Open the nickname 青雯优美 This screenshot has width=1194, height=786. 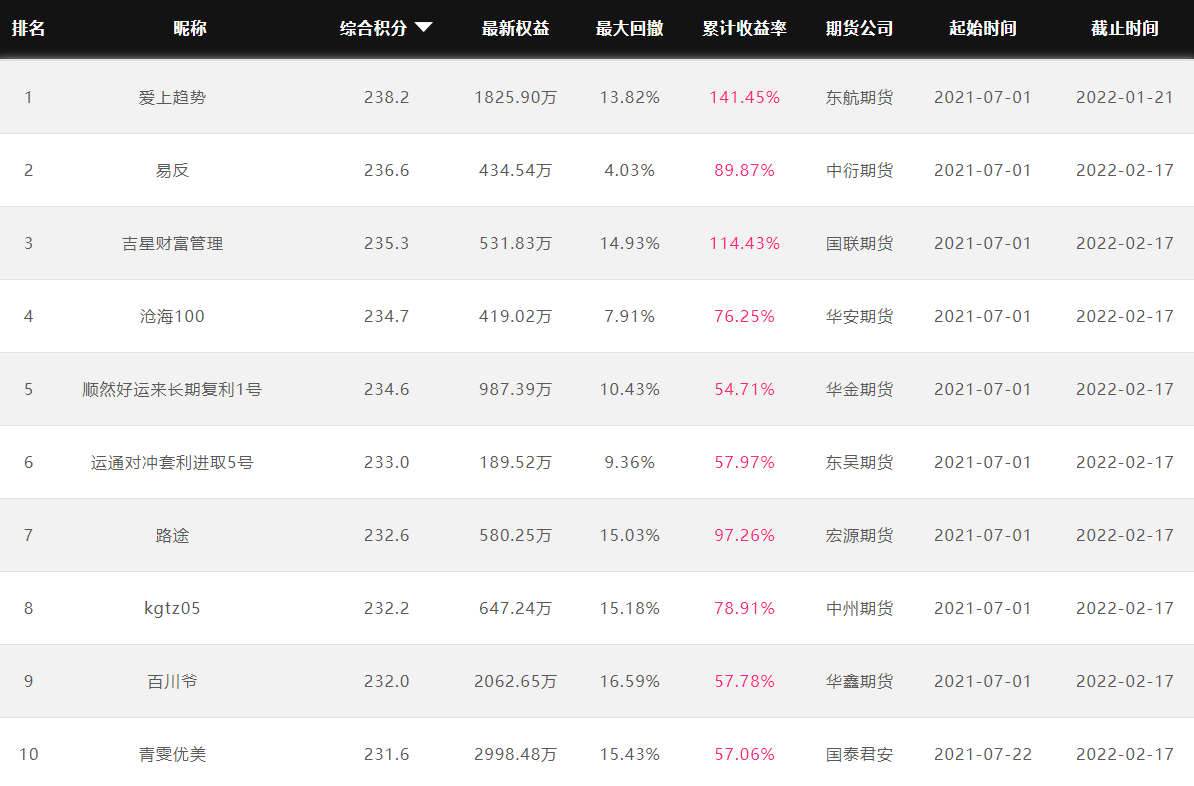coord(172,754)
